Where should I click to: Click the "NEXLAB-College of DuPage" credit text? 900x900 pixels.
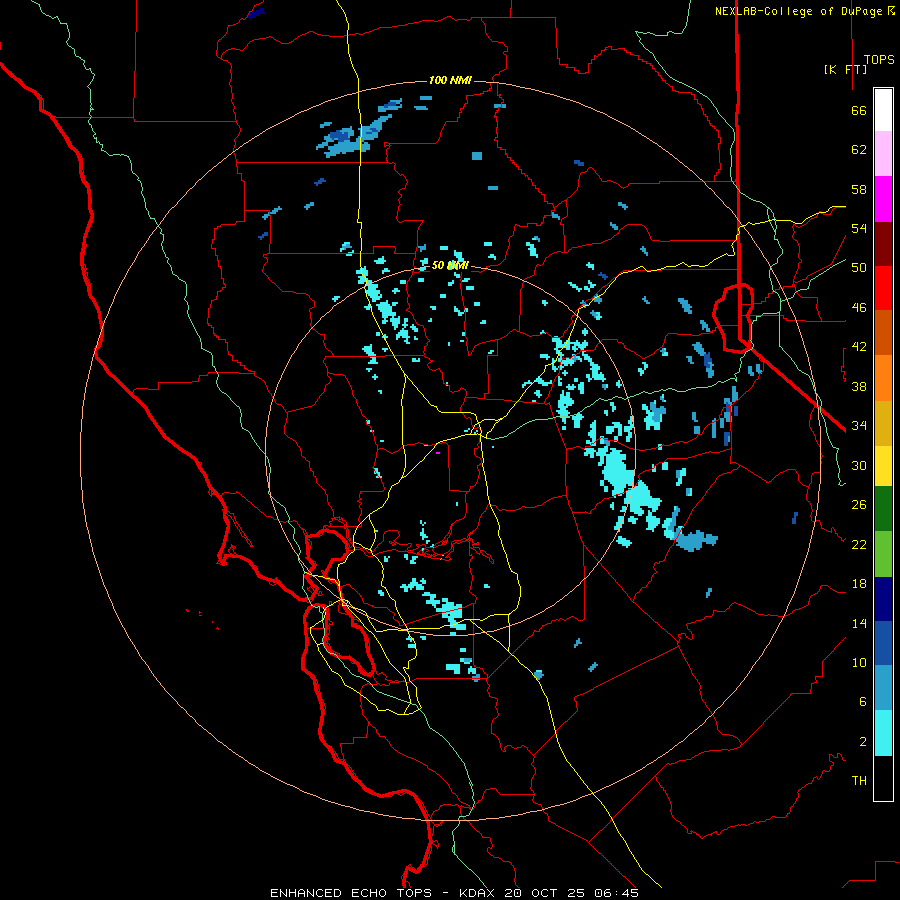[x=798, y=11]
